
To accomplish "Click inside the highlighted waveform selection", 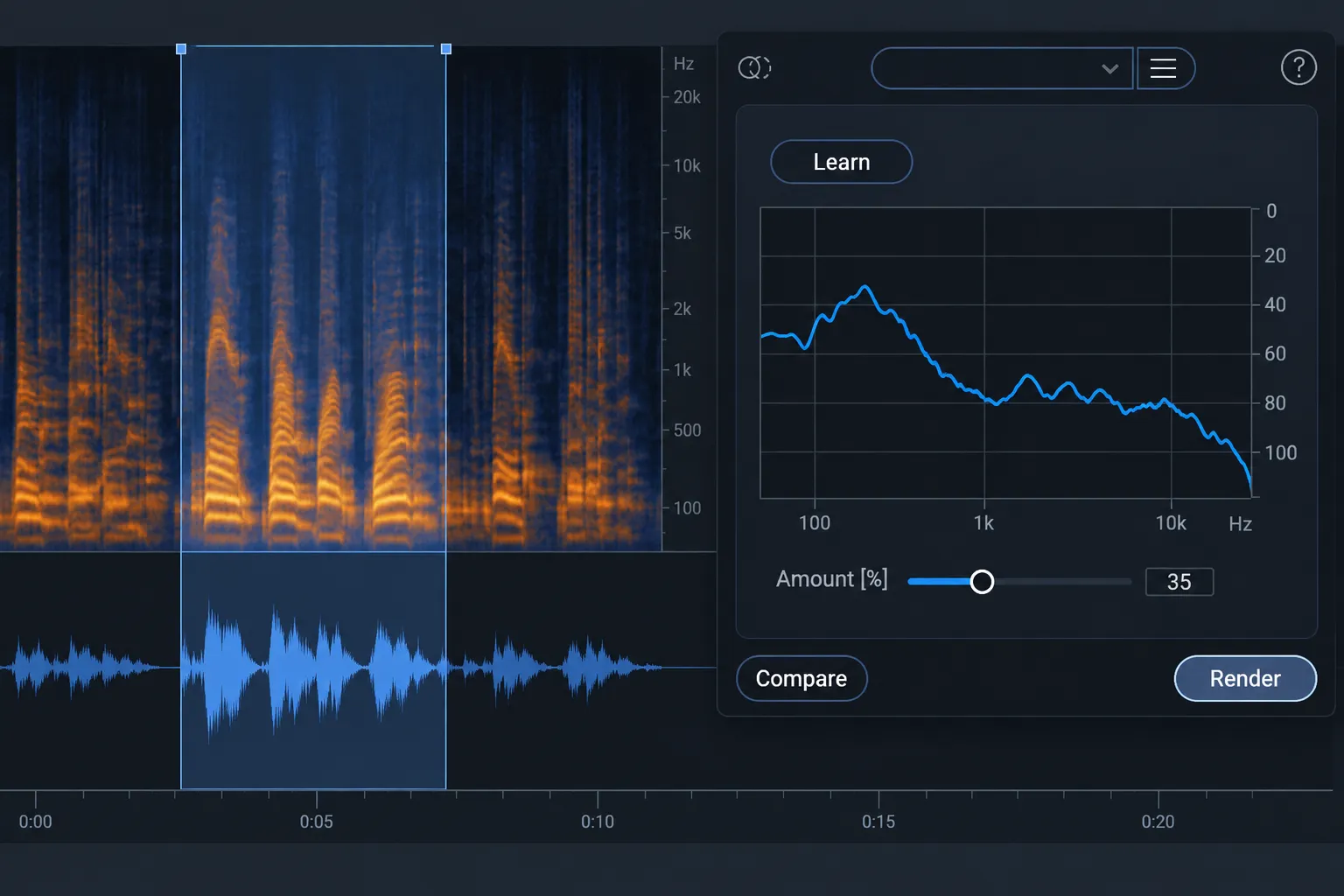I will pos(313,669).
